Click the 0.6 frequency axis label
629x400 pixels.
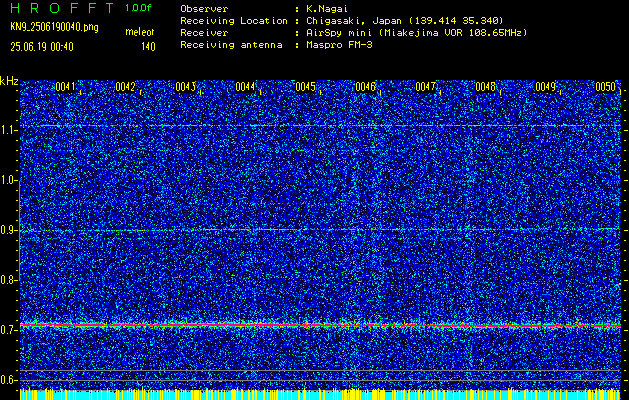[x=8, y=380]
